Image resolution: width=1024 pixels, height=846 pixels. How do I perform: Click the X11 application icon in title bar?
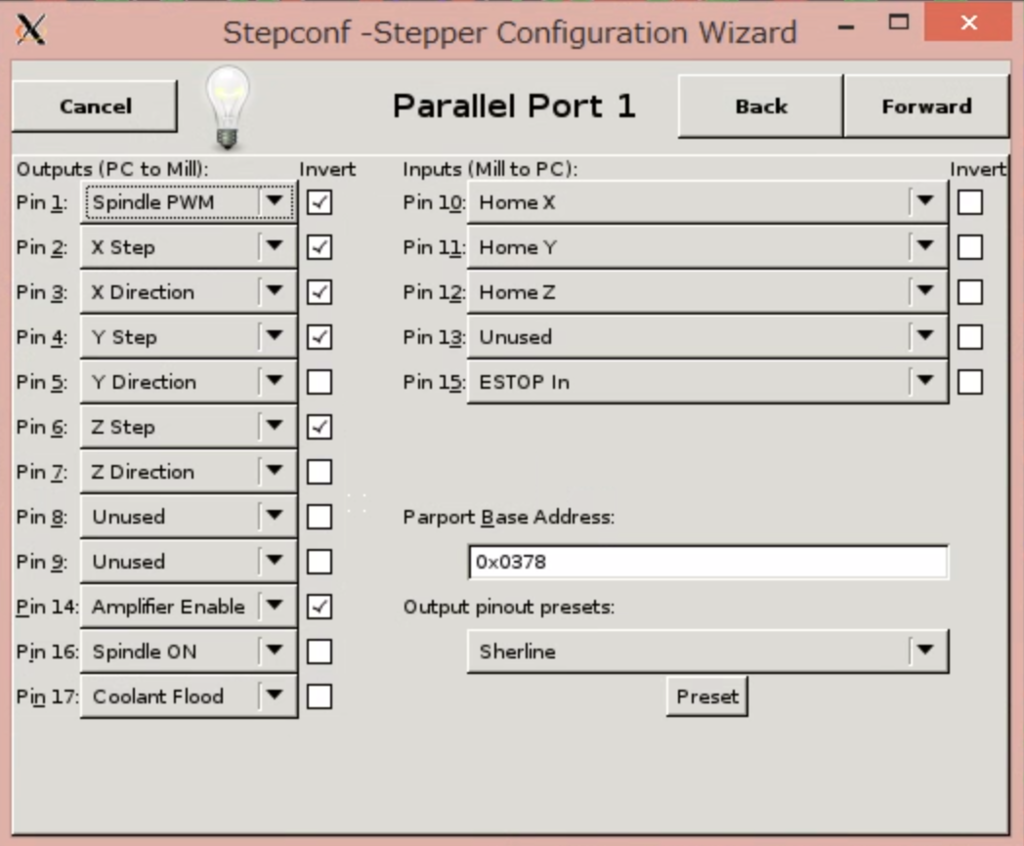[x=31, y=29]
